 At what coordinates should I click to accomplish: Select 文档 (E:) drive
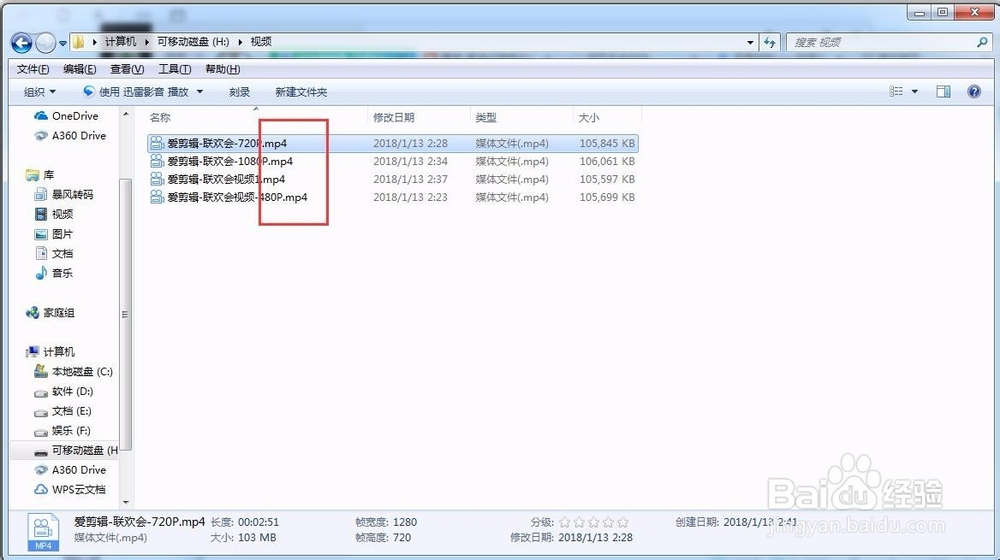63,411
